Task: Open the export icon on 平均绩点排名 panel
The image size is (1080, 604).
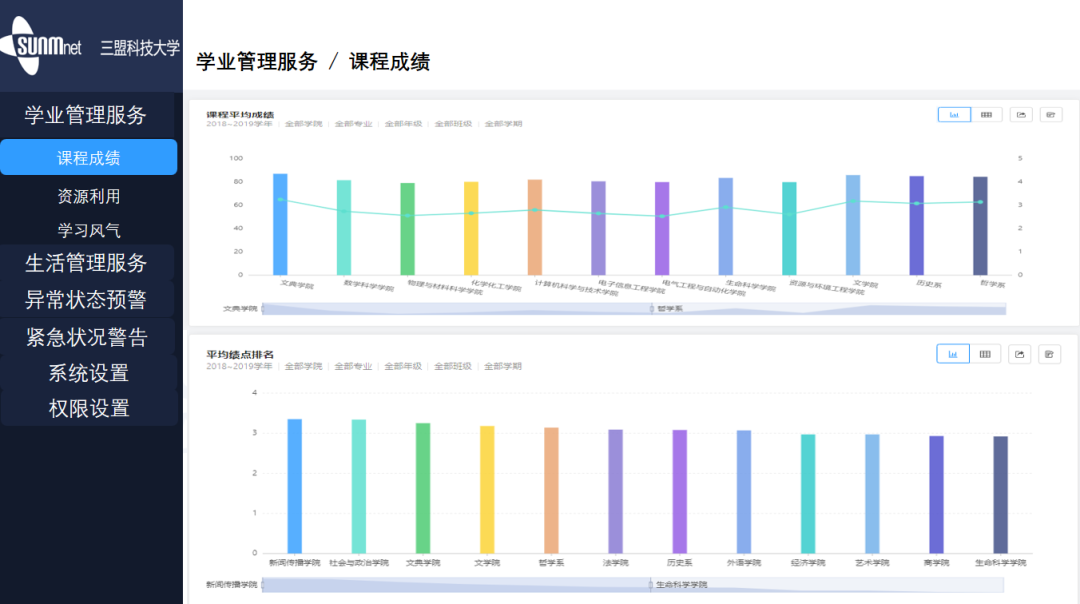Action: click(x=1019, y=353)
